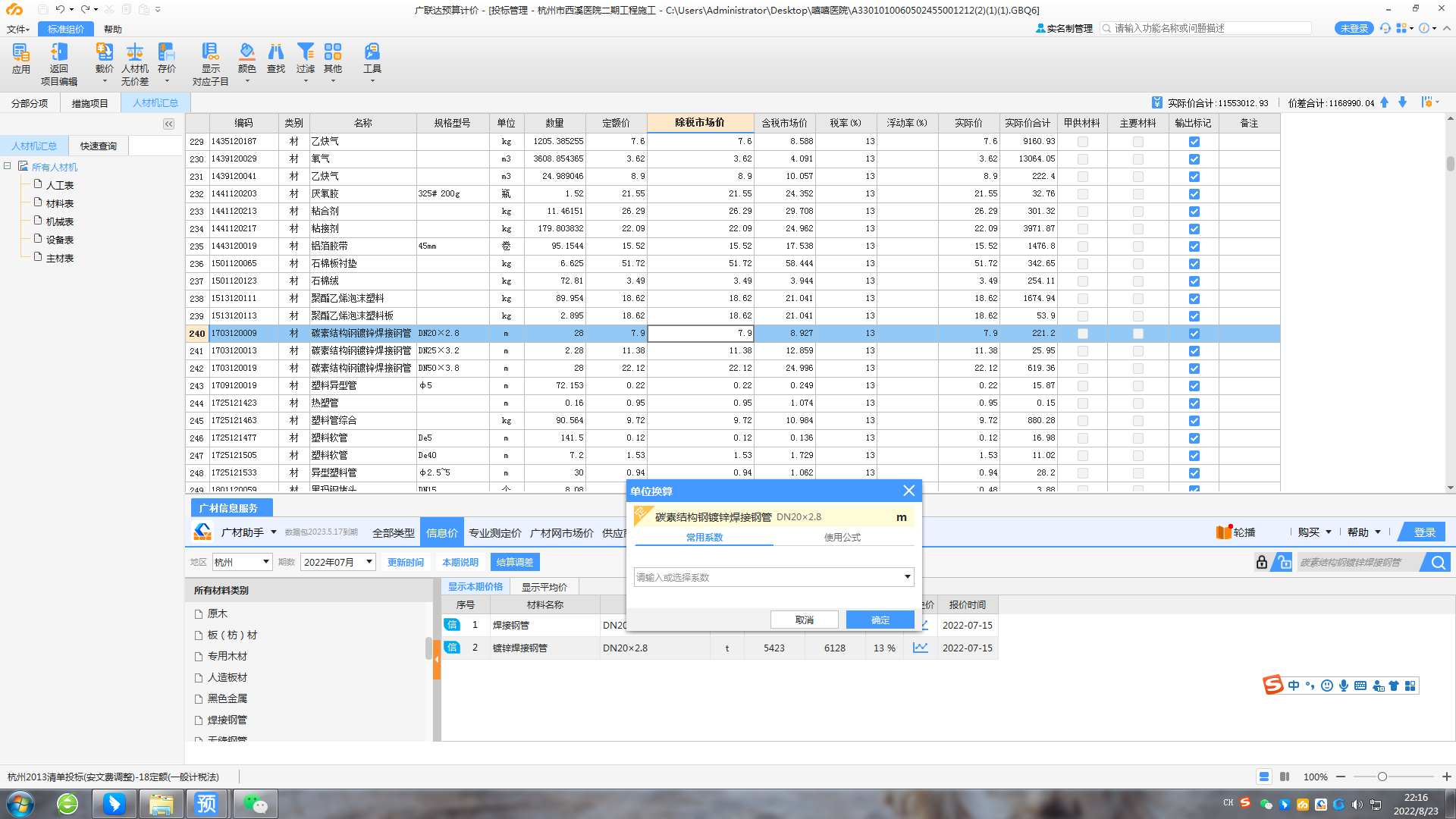Select the 专业测定价 tab
The height and width of the screenshot is (819, 1456).
point(494,533)
